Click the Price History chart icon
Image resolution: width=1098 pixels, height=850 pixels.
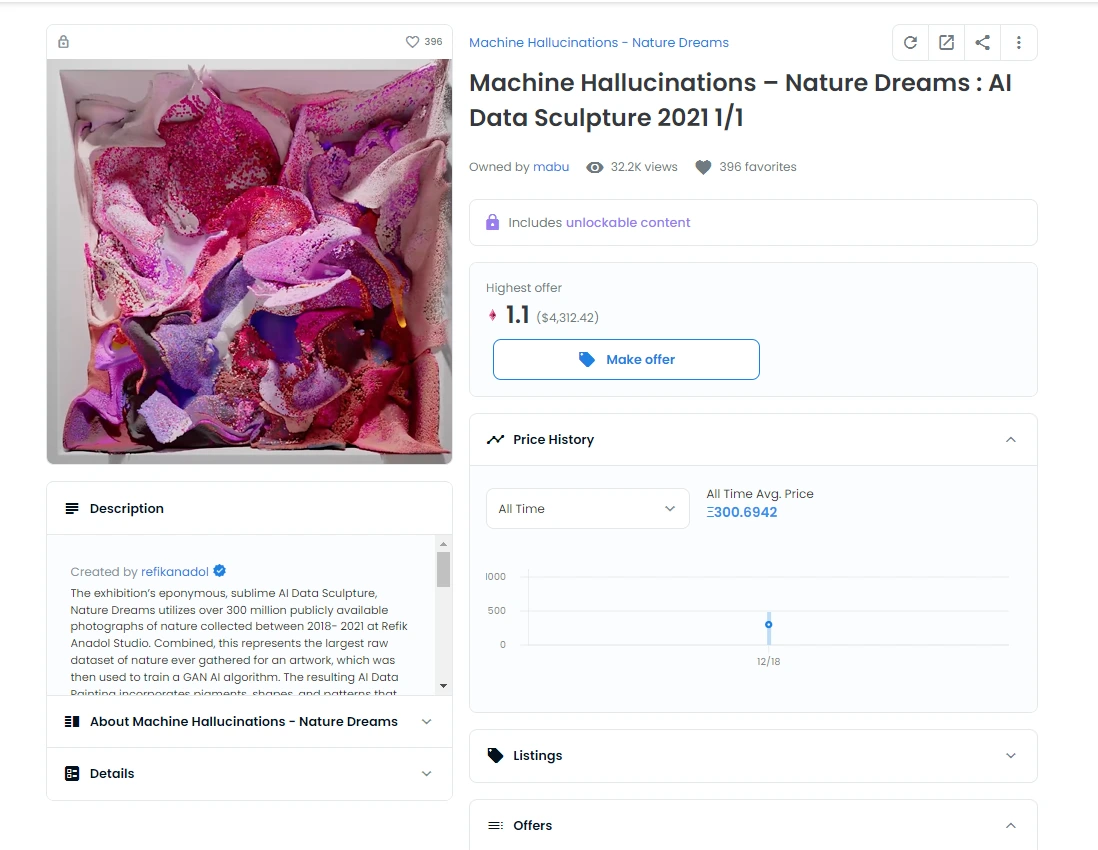tap(495, 440)
